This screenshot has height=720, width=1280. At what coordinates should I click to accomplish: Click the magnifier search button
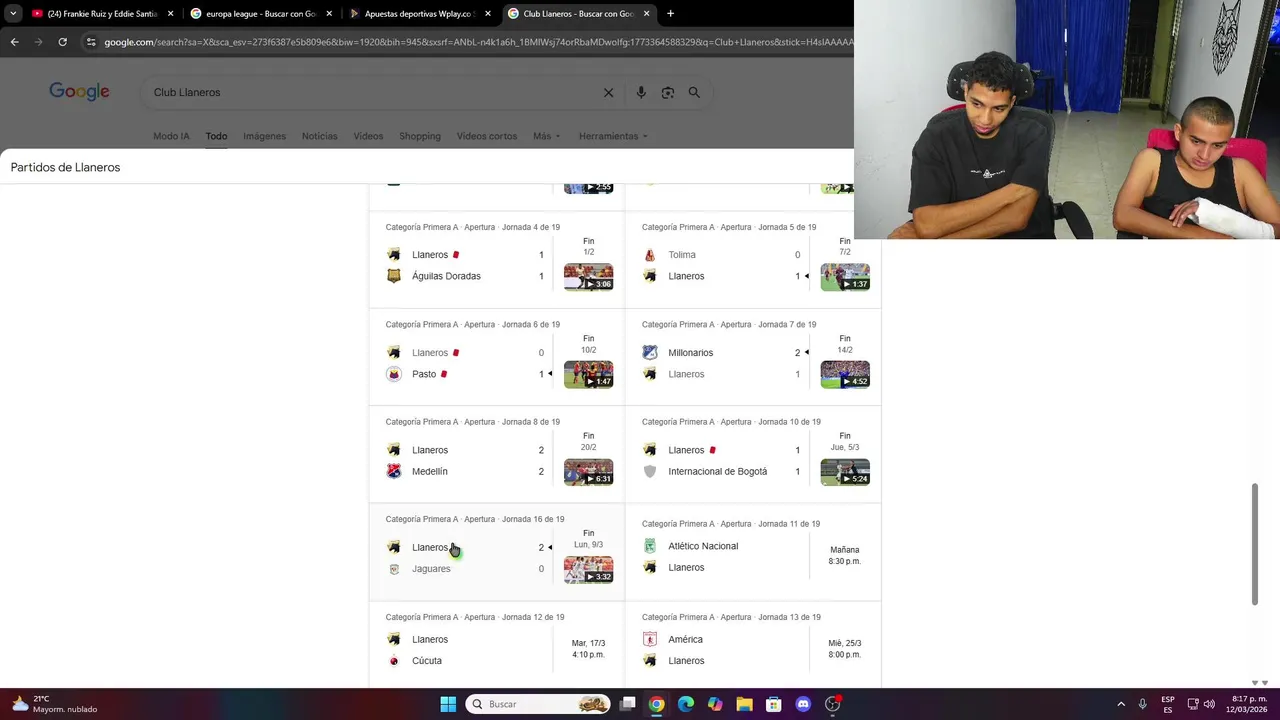[694, 92]
